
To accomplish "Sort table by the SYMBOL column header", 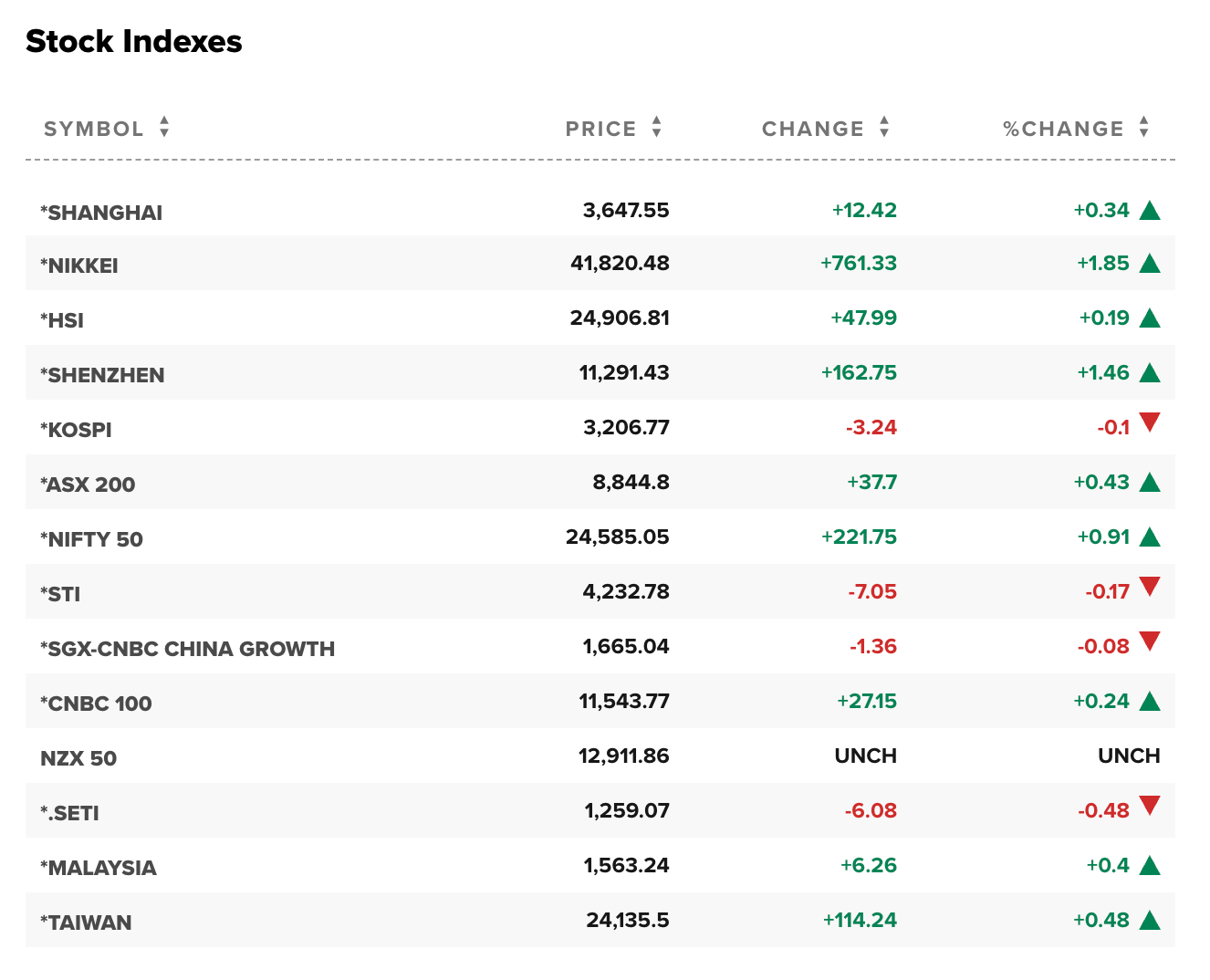I will point(94,129).
